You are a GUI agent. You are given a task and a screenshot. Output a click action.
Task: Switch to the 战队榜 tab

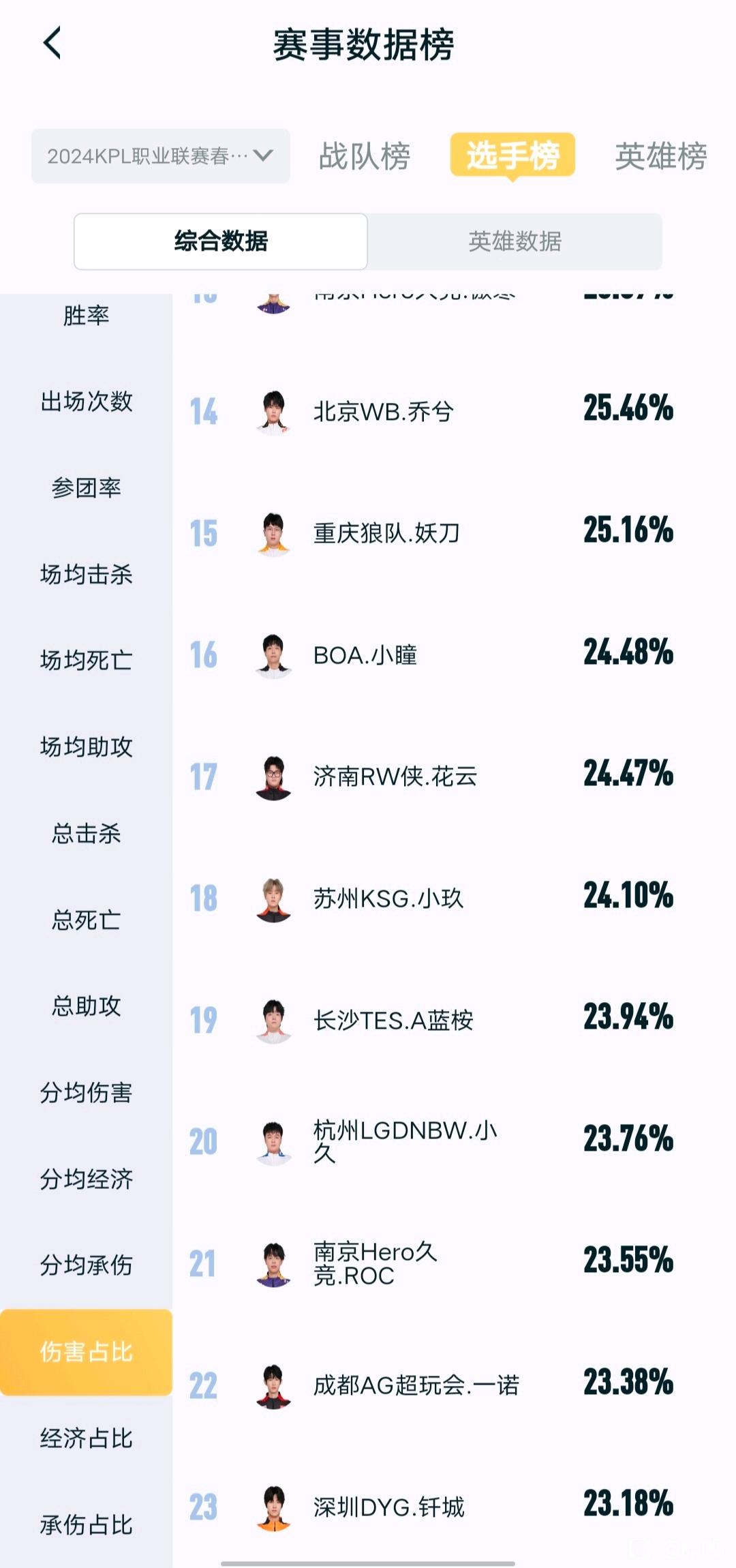point(365,156)
